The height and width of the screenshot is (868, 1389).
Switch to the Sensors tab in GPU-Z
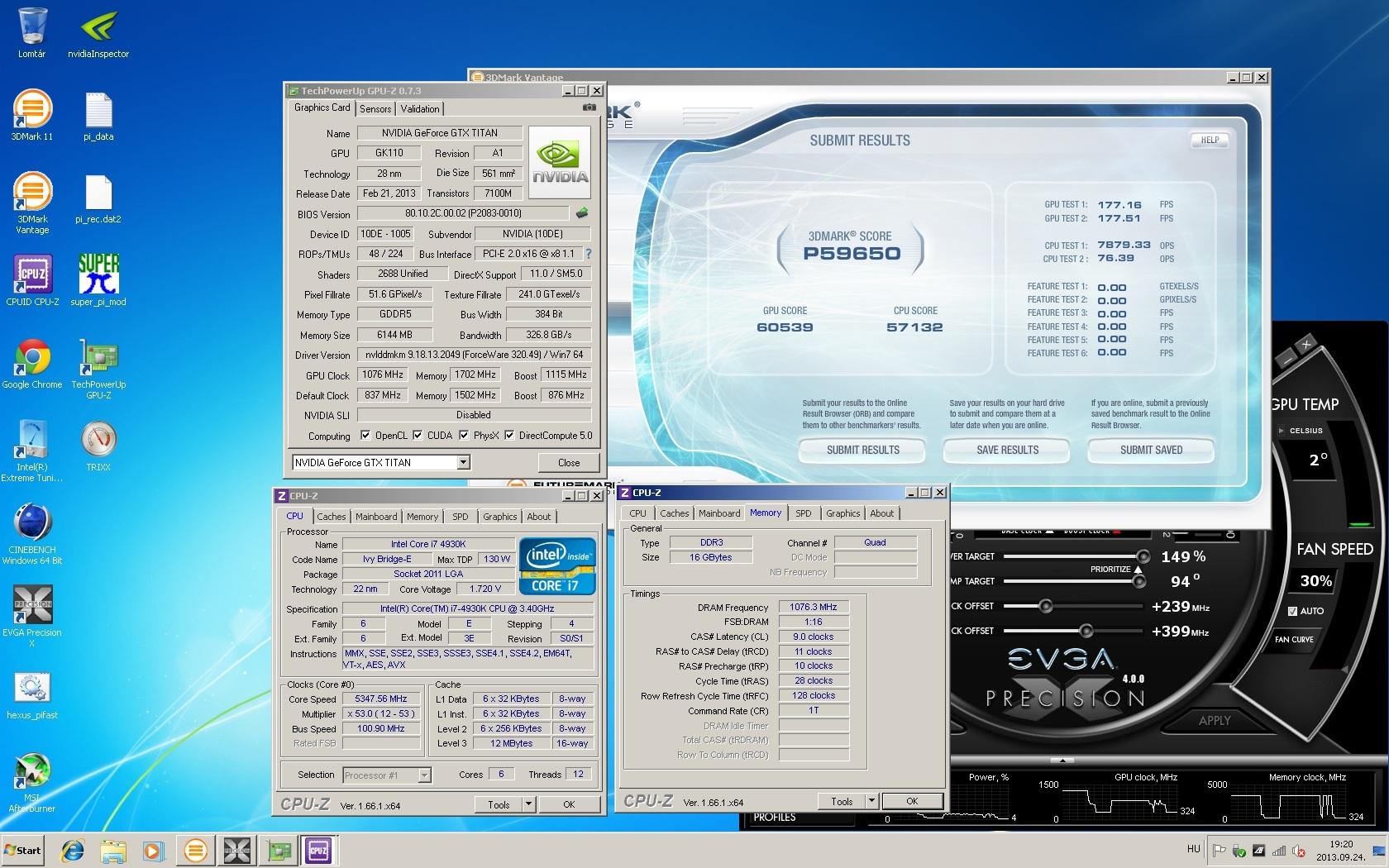tap(375, 109)
